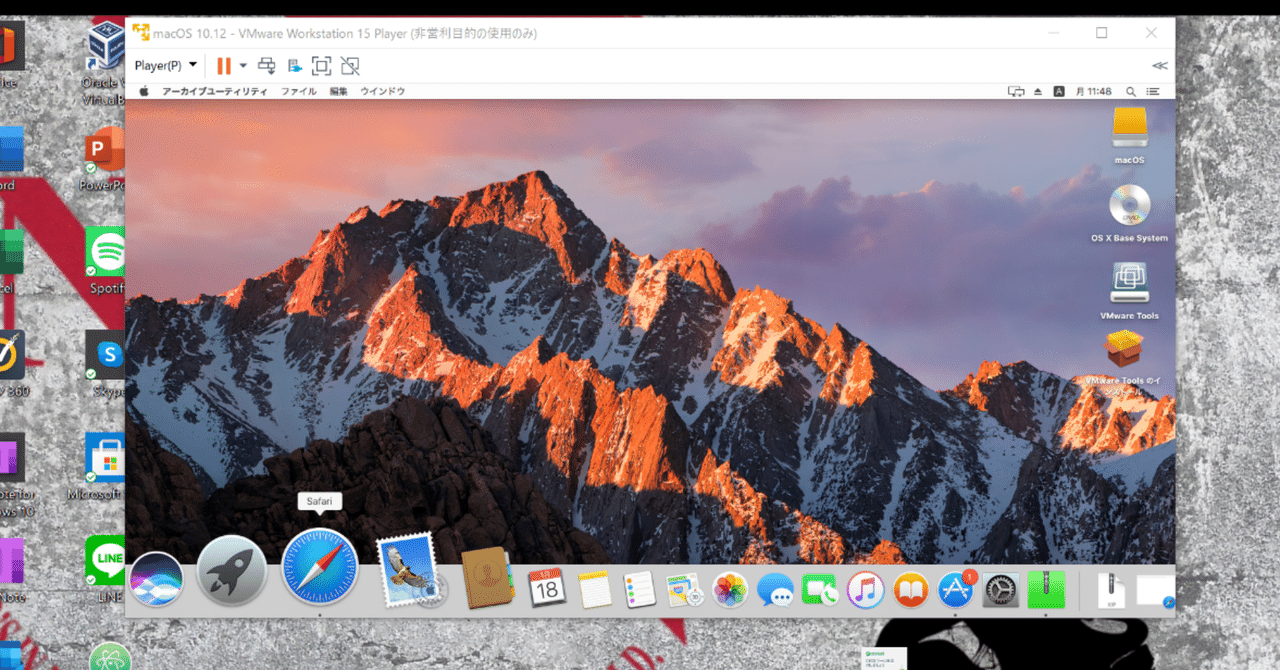Screen dimensions: 1280x670
Task: Expand the Player(P) dropdown menu
Action: tap(166, 66)
